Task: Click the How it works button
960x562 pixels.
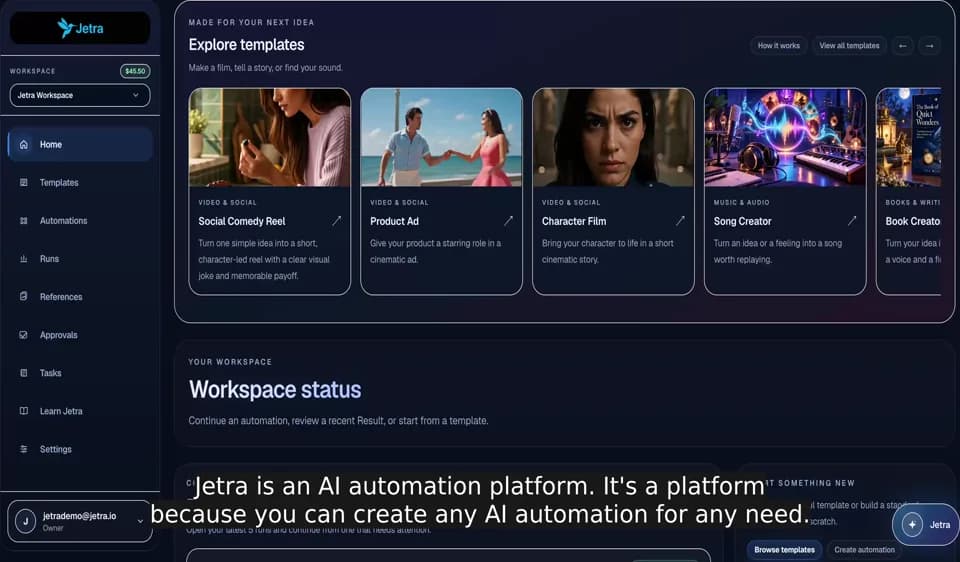Action: point(779,45)
